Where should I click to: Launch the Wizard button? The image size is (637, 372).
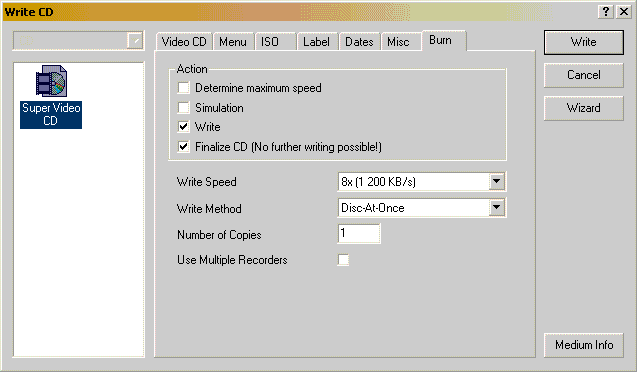(583, 108)
